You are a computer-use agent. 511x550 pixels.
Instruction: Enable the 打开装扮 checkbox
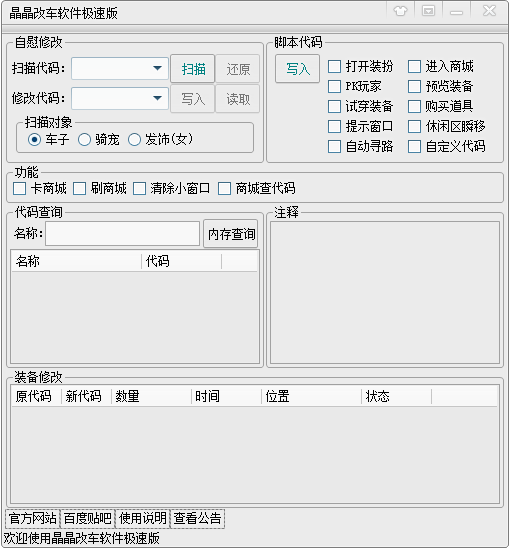click(x=334, y=66)
